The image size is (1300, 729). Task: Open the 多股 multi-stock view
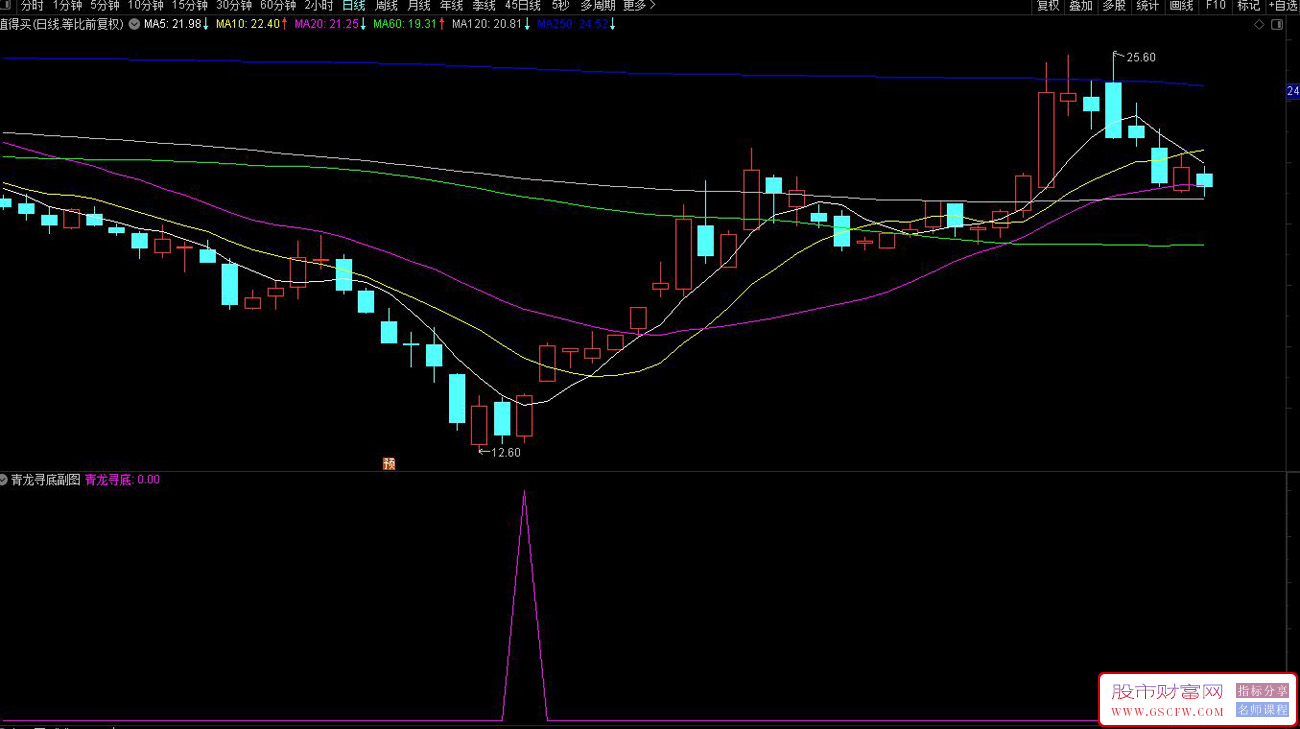tap(1114, 5)
